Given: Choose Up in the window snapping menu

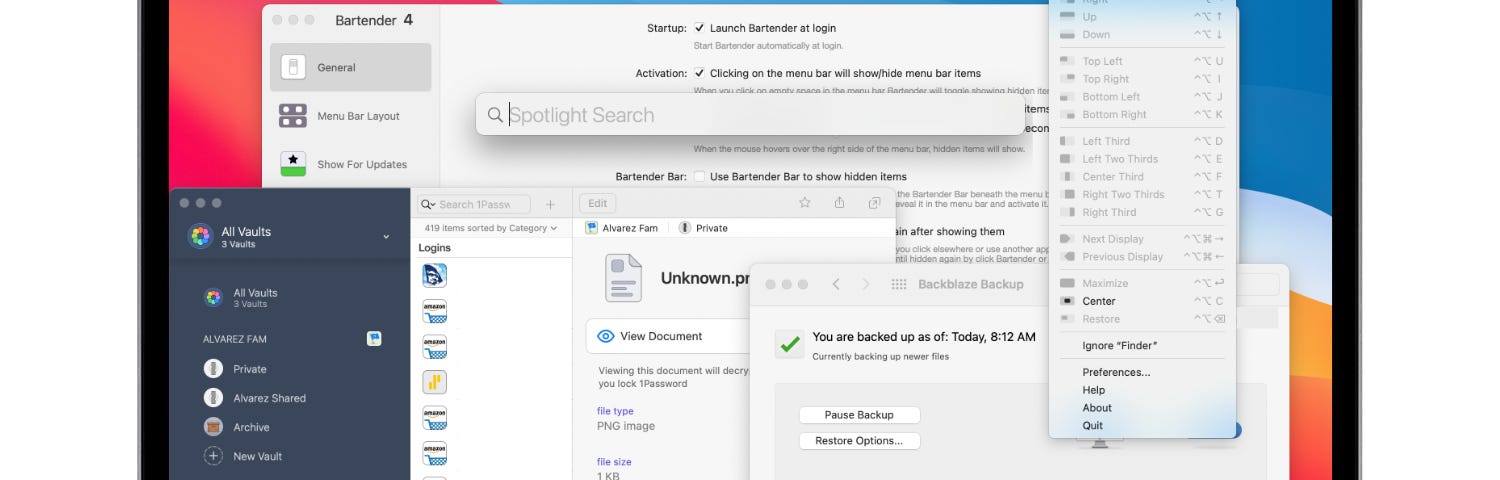Looking at the screenshot, I should click(1142, 17).
